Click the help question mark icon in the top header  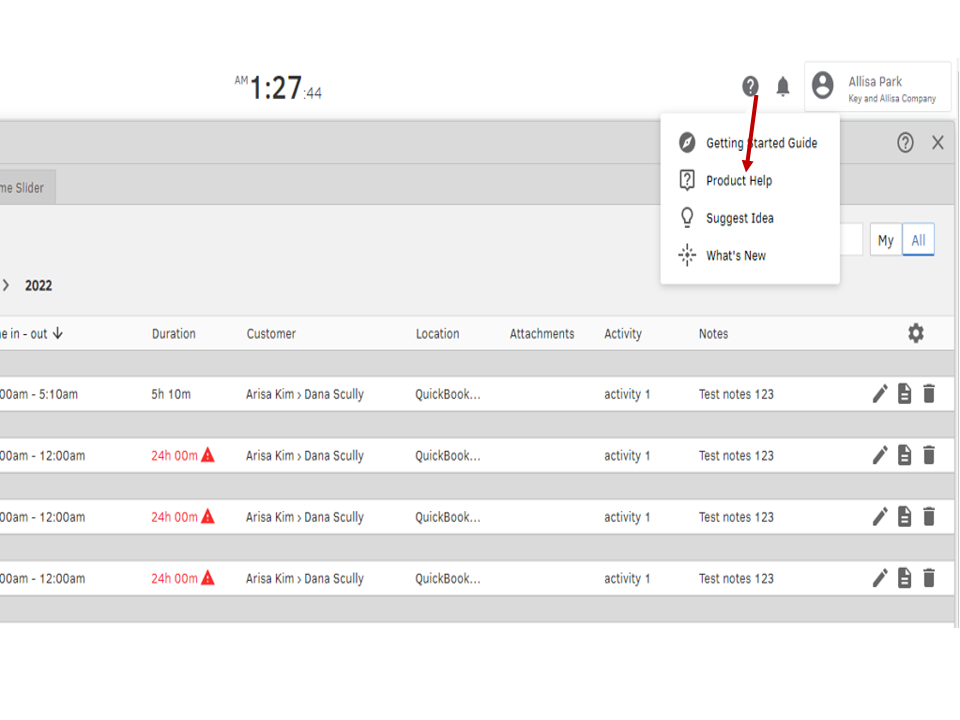[751, 86]
